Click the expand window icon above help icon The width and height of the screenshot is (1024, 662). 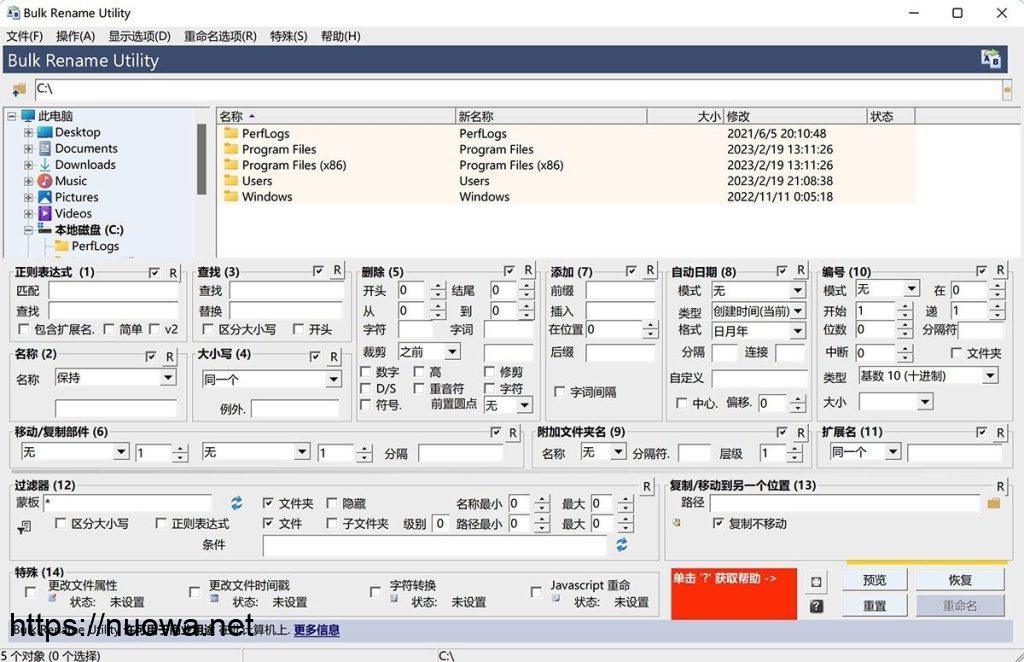click(816, 582)
